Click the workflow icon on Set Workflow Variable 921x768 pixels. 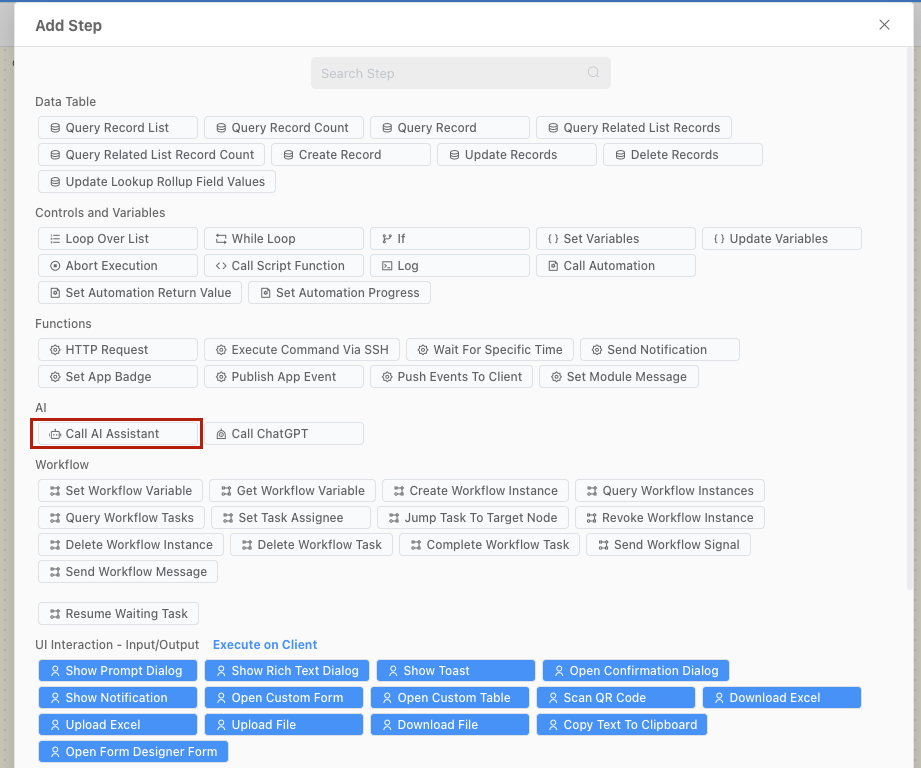(55, 491)
